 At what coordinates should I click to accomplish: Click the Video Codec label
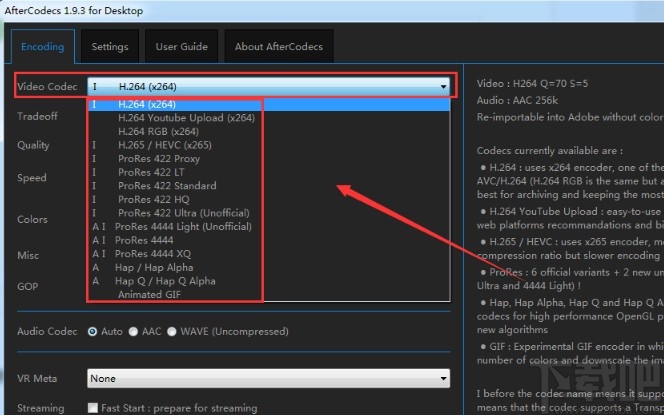click(x=47, y=86)
